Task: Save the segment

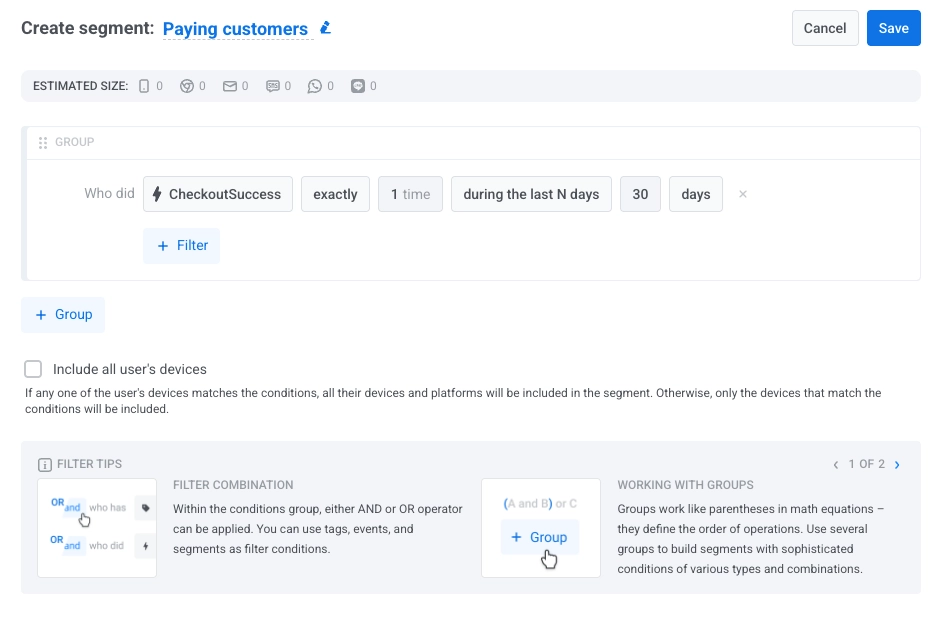Action: point(893,28)
